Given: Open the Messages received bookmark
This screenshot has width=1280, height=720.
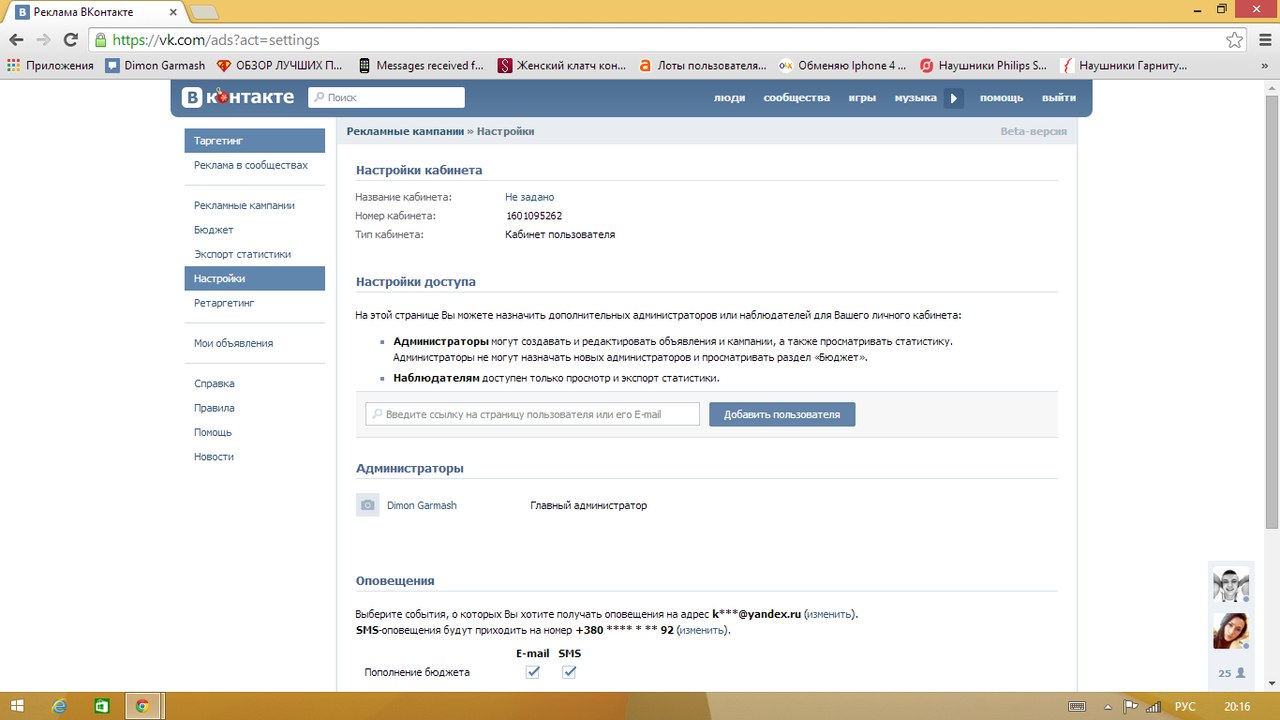Looking at the screenshot, I should 421,66.
